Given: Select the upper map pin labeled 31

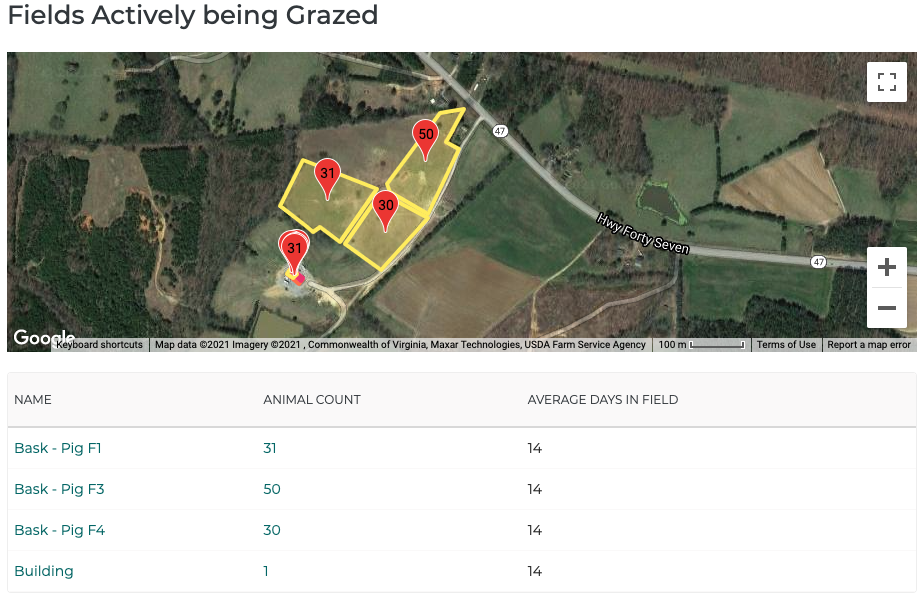Looking at the screenshot, I should pyautogui.click(x=327, y=175).
